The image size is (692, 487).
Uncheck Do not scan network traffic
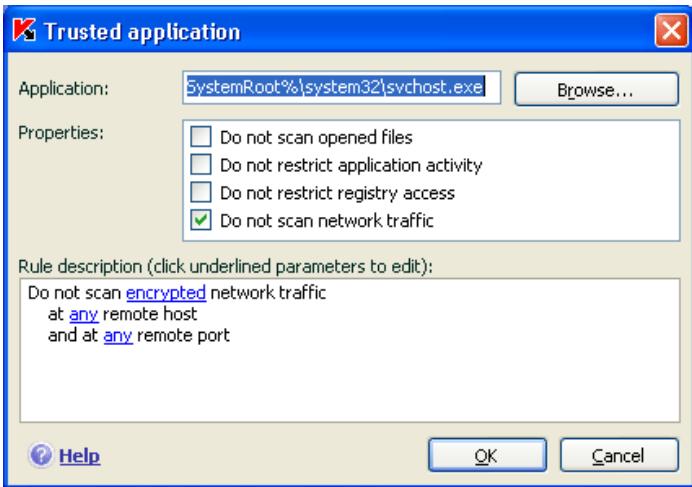coord(201,220)
